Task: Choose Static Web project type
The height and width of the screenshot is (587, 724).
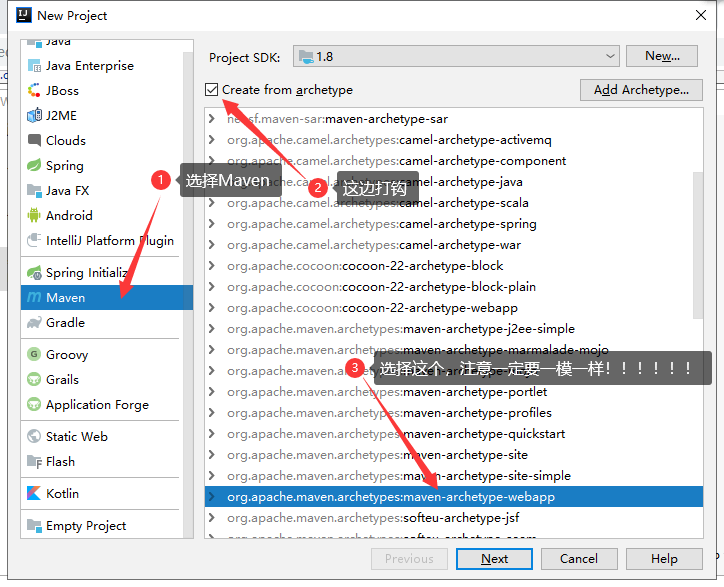Action: point(102,436)
